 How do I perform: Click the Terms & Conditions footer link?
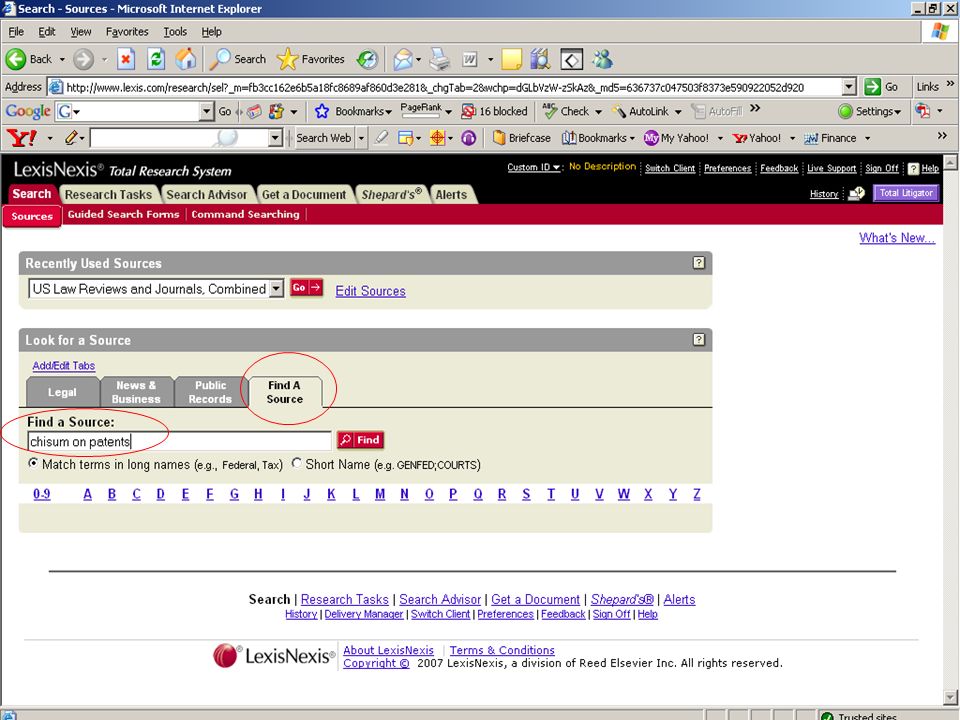click(x=502, y=650)
